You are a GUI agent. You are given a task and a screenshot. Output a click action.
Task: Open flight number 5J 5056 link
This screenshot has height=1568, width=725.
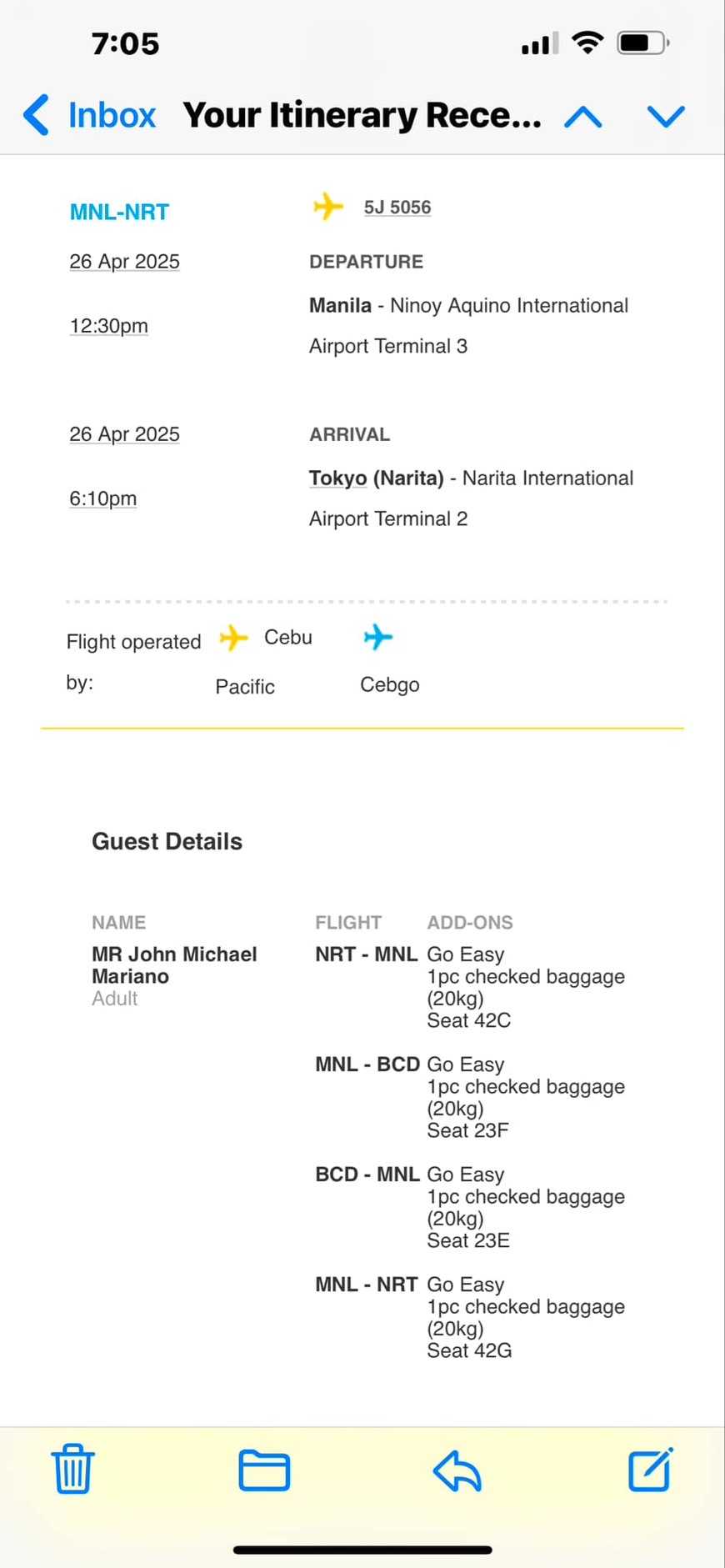tap(397, 208)
